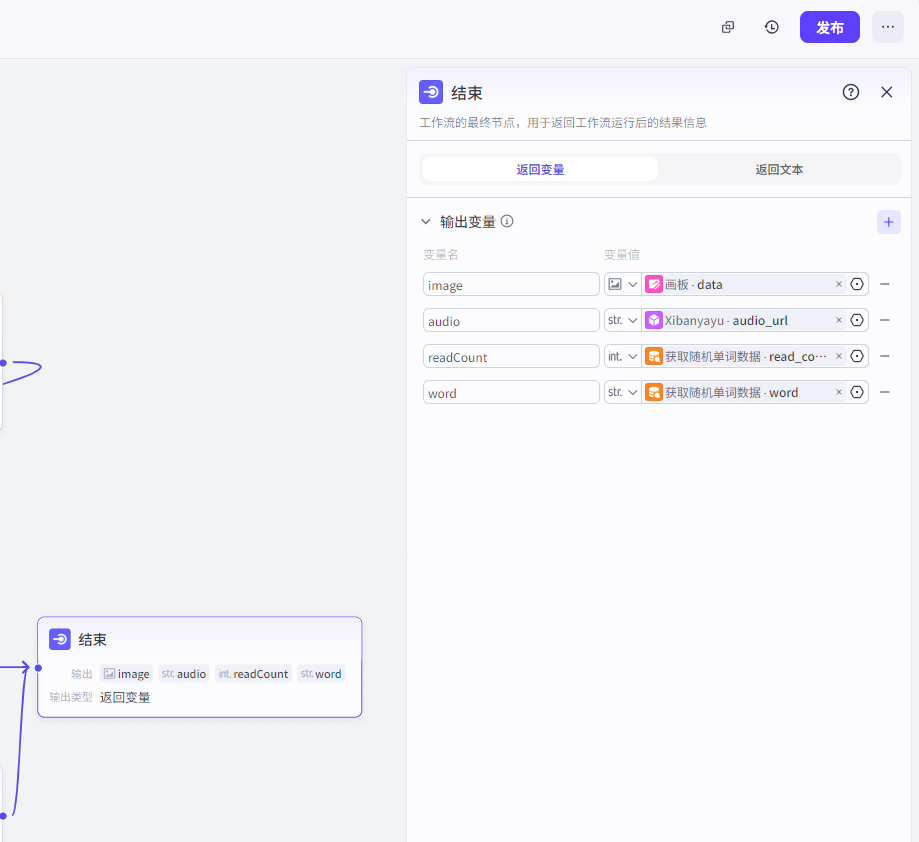Select the 返回变量 tab
Image resolution: width=919 pixels, height=842 pixels.
coord(539,168)
